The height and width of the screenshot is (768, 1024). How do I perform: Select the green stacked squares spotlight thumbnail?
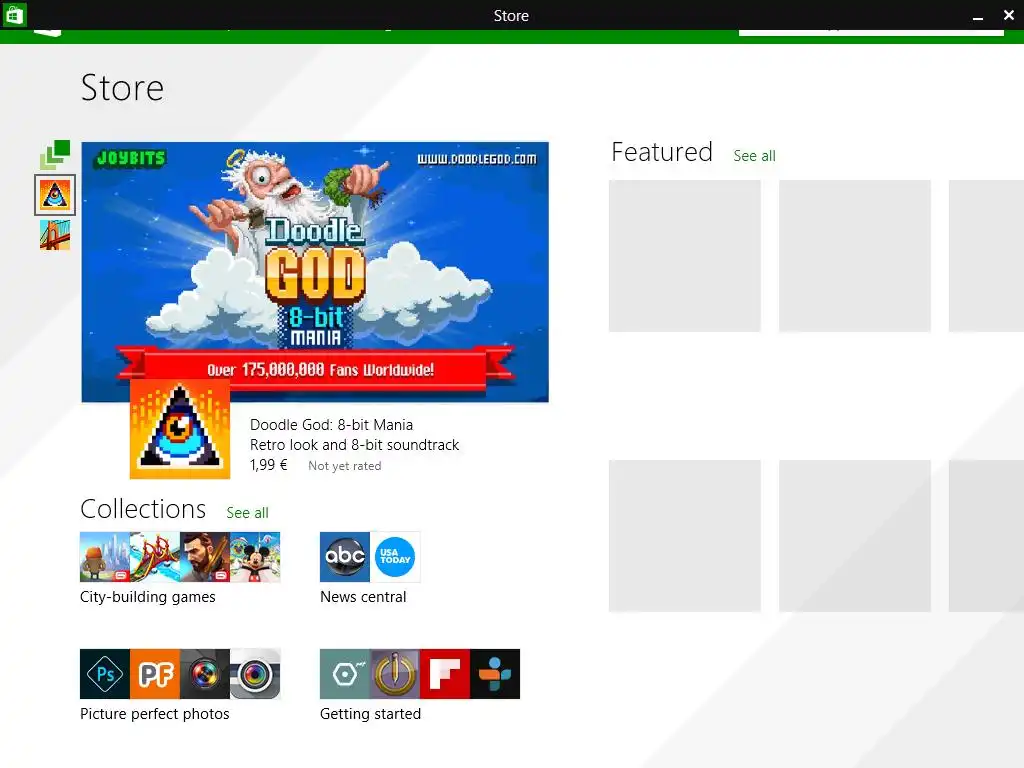(x=55, y=155)
